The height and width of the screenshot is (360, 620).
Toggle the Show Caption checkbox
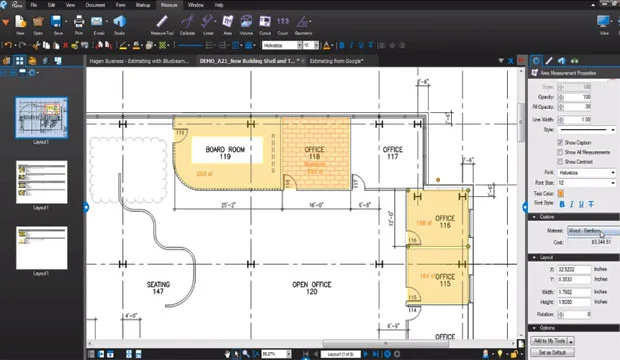click(560, 142)
